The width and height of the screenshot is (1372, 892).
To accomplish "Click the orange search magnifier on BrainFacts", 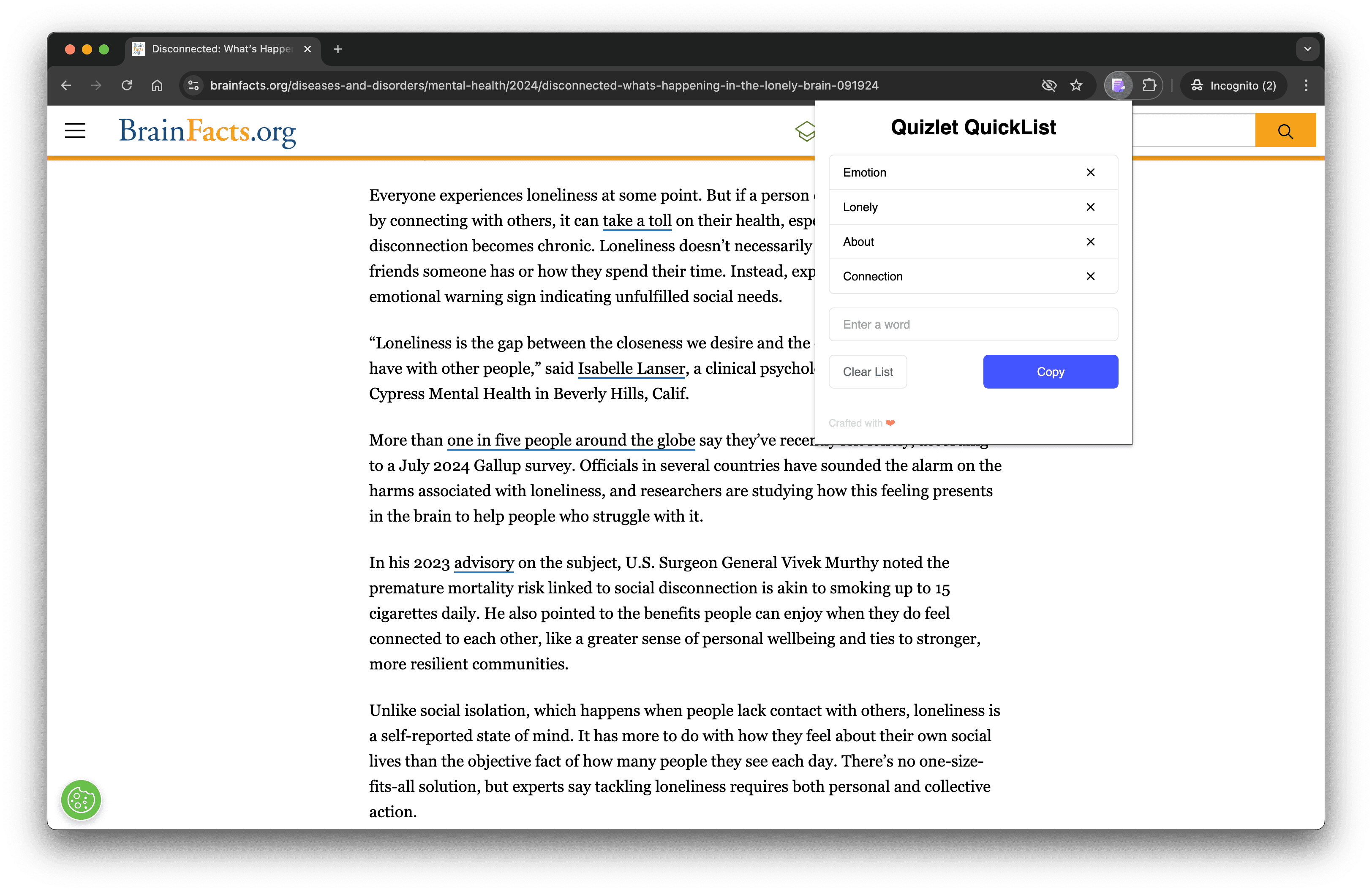I will coord(1285,131).
